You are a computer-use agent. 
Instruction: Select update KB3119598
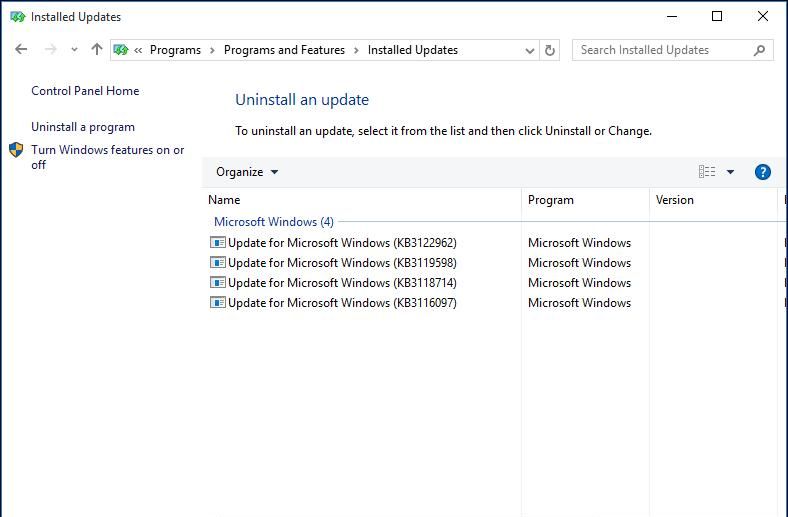(342, 263)
